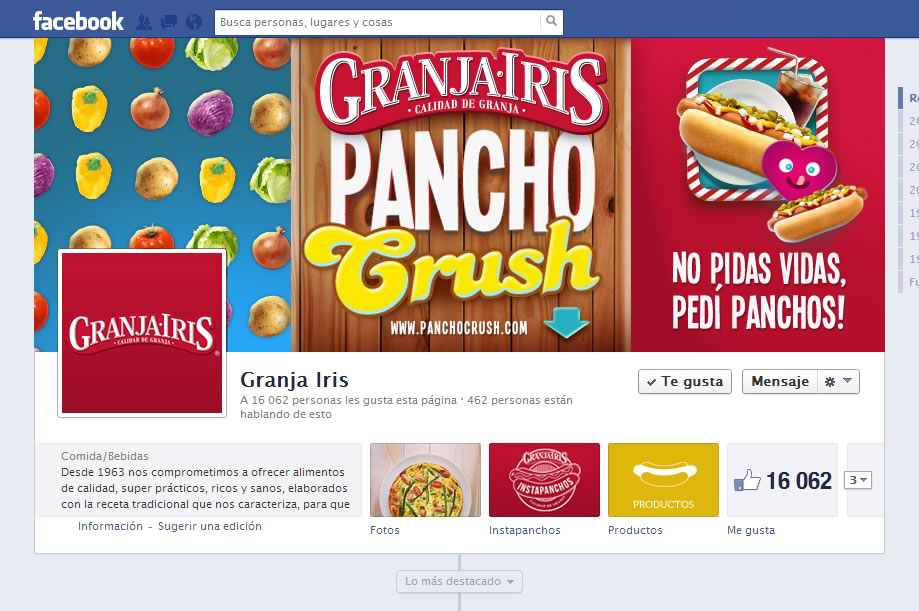Click Sugerir una edición link
Screen dimensions: 919x611
coord(210,526)
